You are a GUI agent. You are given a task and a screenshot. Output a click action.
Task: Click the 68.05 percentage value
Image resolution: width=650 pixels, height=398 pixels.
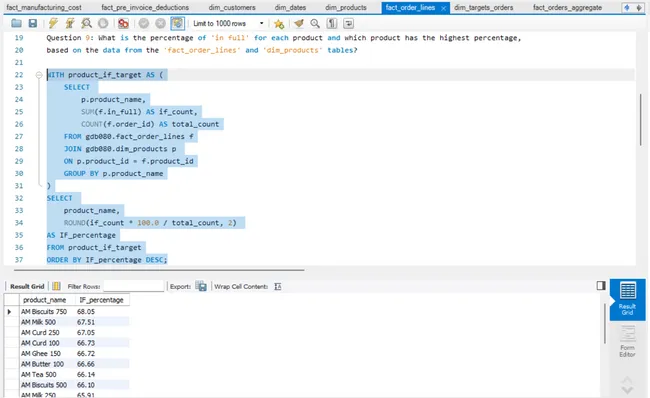86,311
